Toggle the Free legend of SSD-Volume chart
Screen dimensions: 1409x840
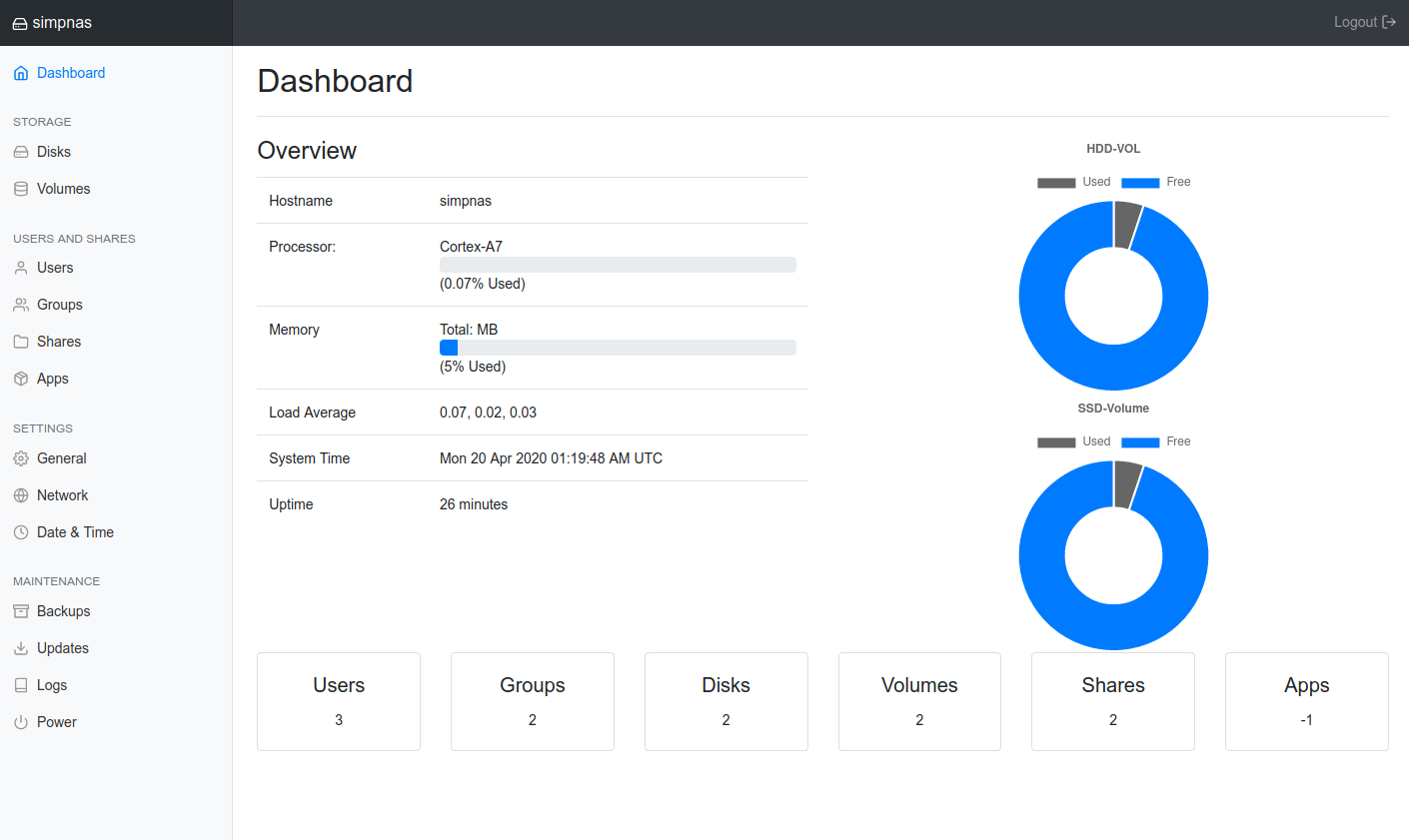pyautogui.click(x=1157, y=441)
